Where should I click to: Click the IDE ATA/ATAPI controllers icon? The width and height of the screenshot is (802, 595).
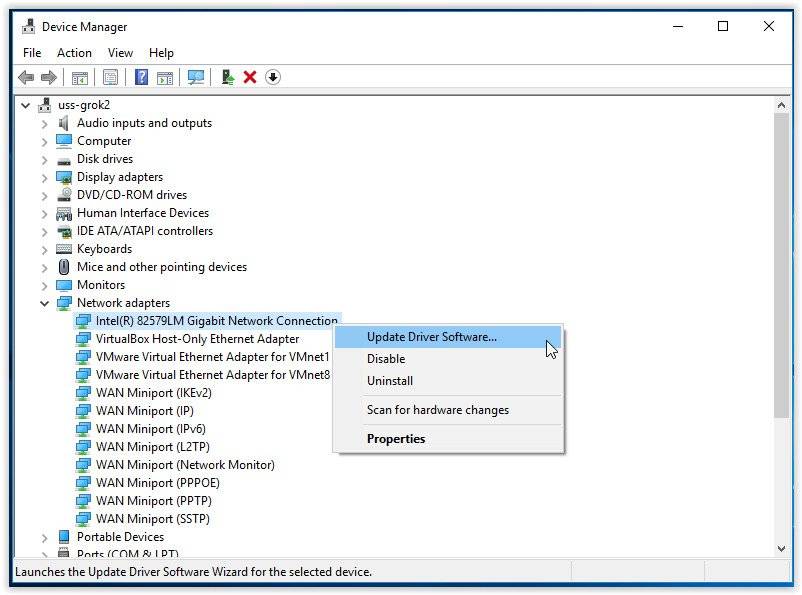coord(64,231)
